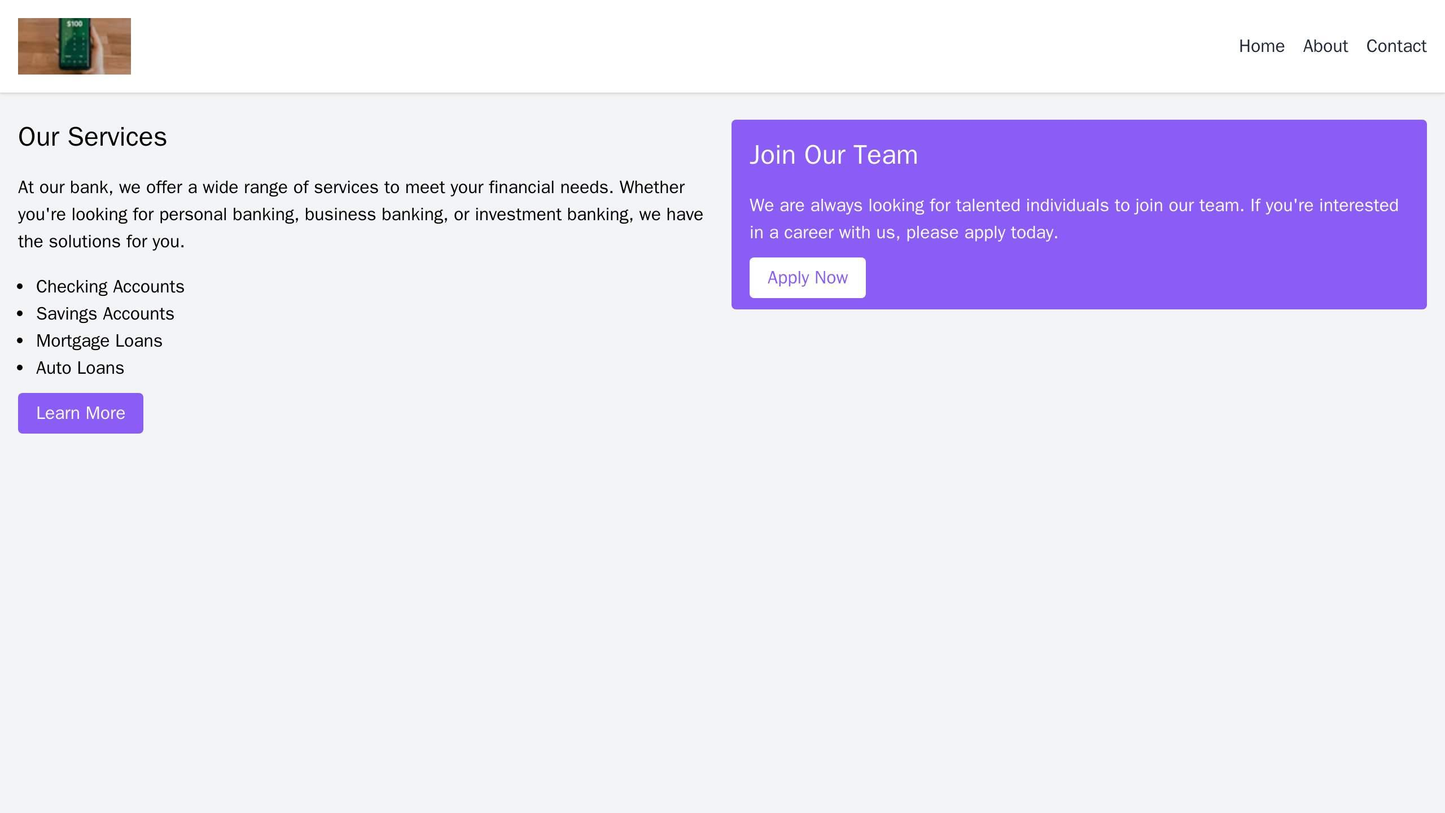
Task: Select the Checking Accounts list item
Action: (110, 287)
